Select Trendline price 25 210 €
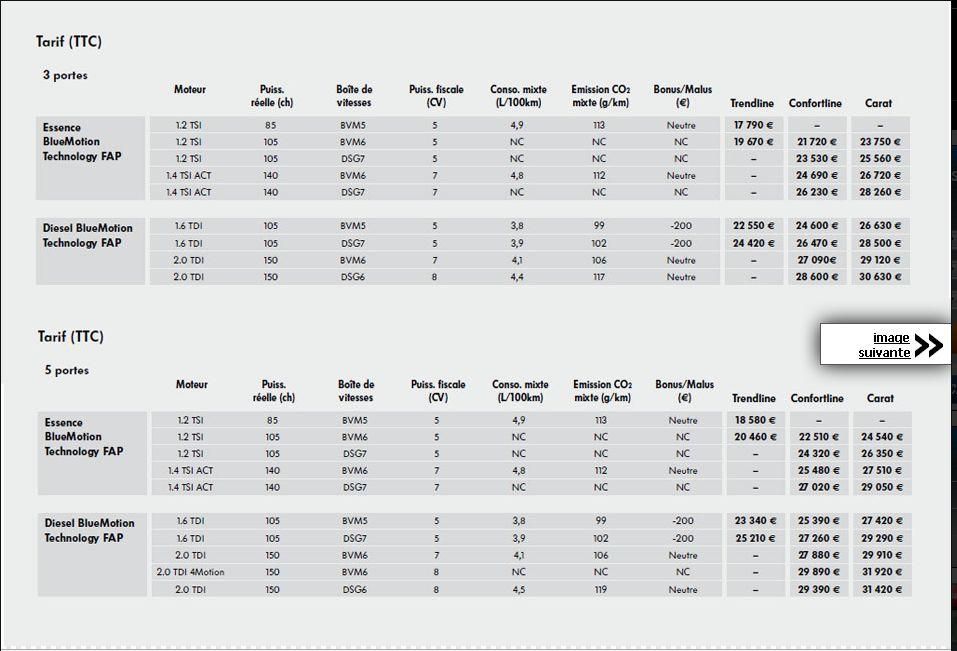This screenshot has height=651, width=957. coord(756,539)
